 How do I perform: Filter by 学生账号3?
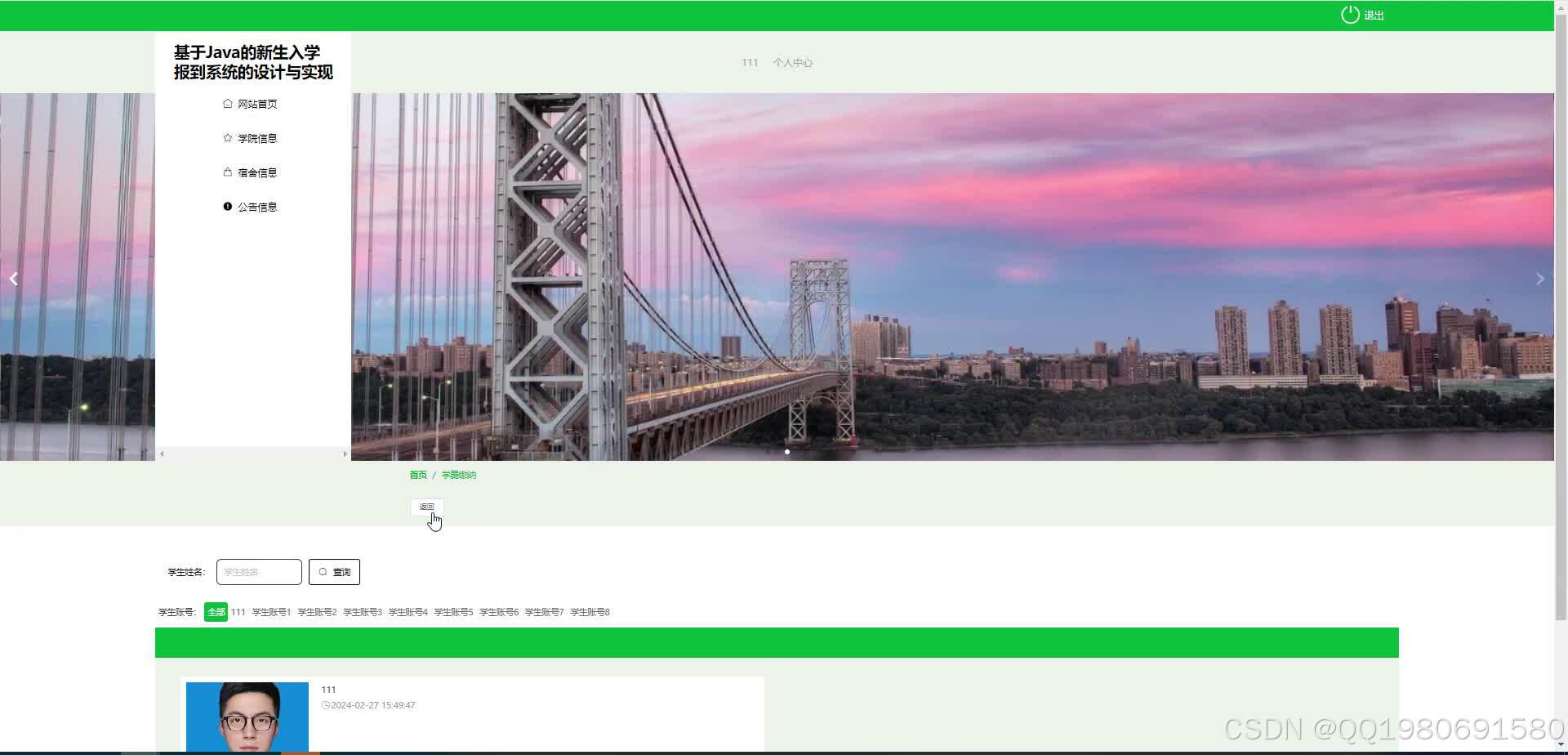[x=363, y=612]
